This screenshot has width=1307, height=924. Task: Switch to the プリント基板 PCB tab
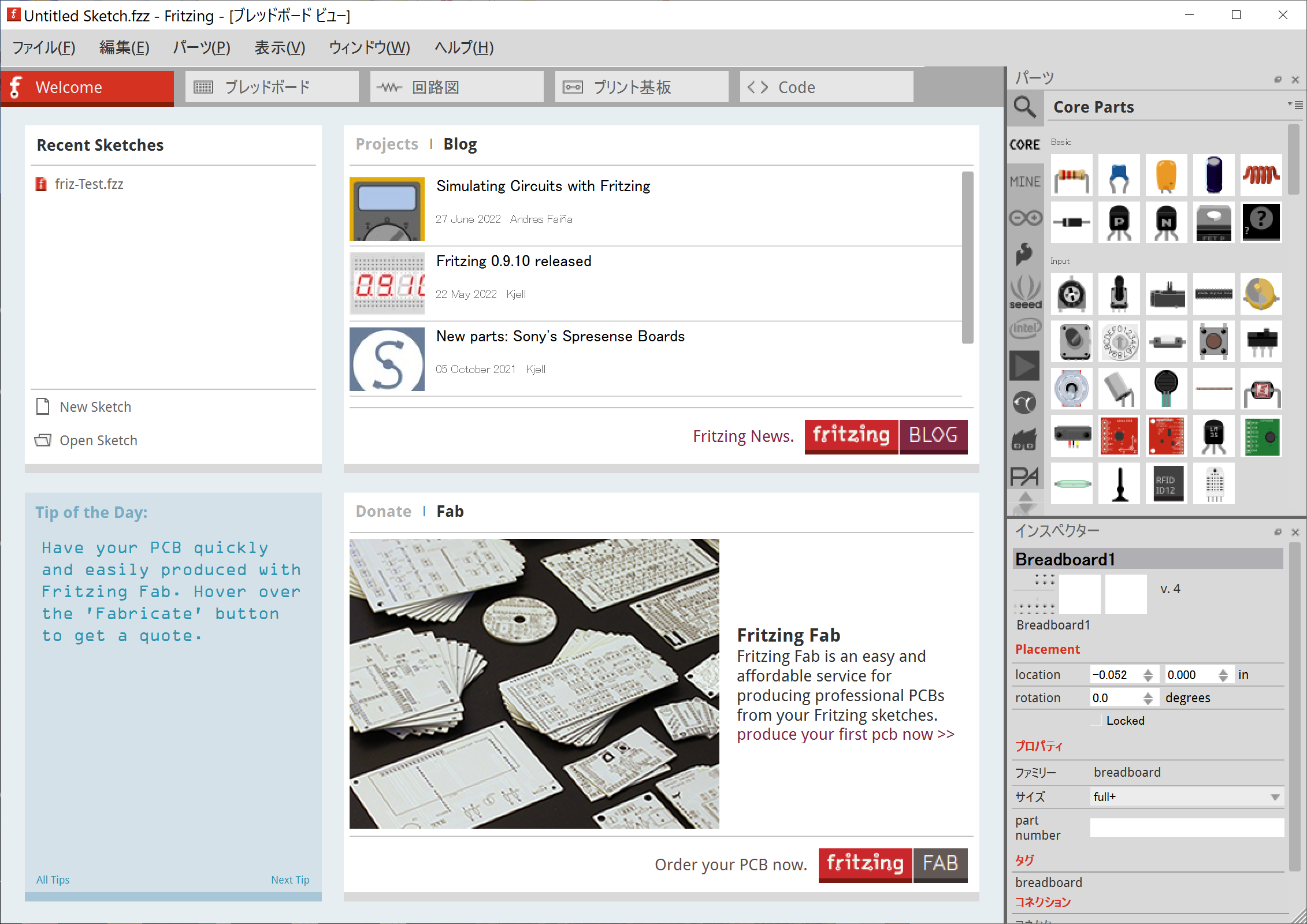pyautogui.click(x=642, y=87)
